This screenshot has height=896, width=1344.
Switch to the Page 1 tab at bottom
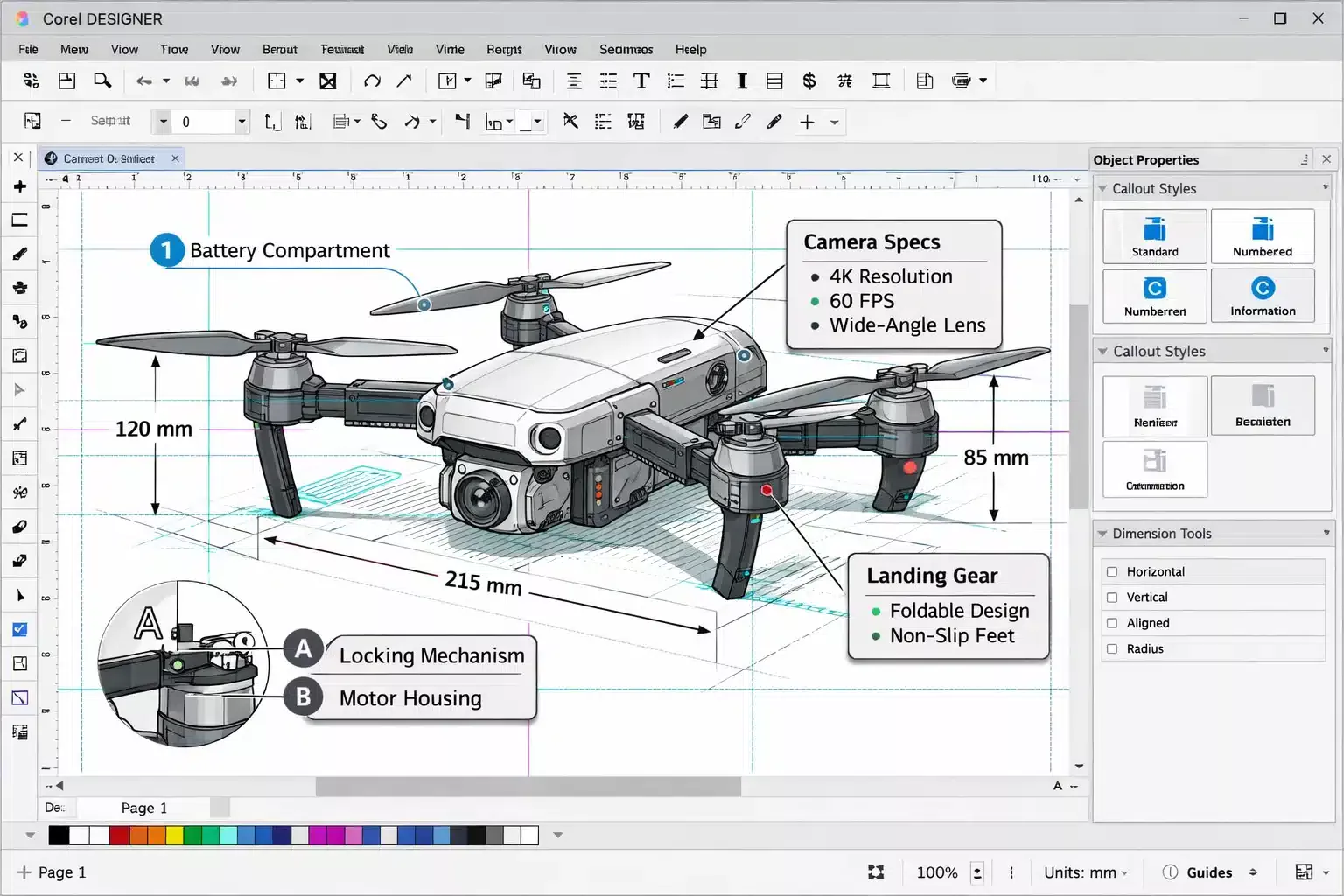coord(143,808)
